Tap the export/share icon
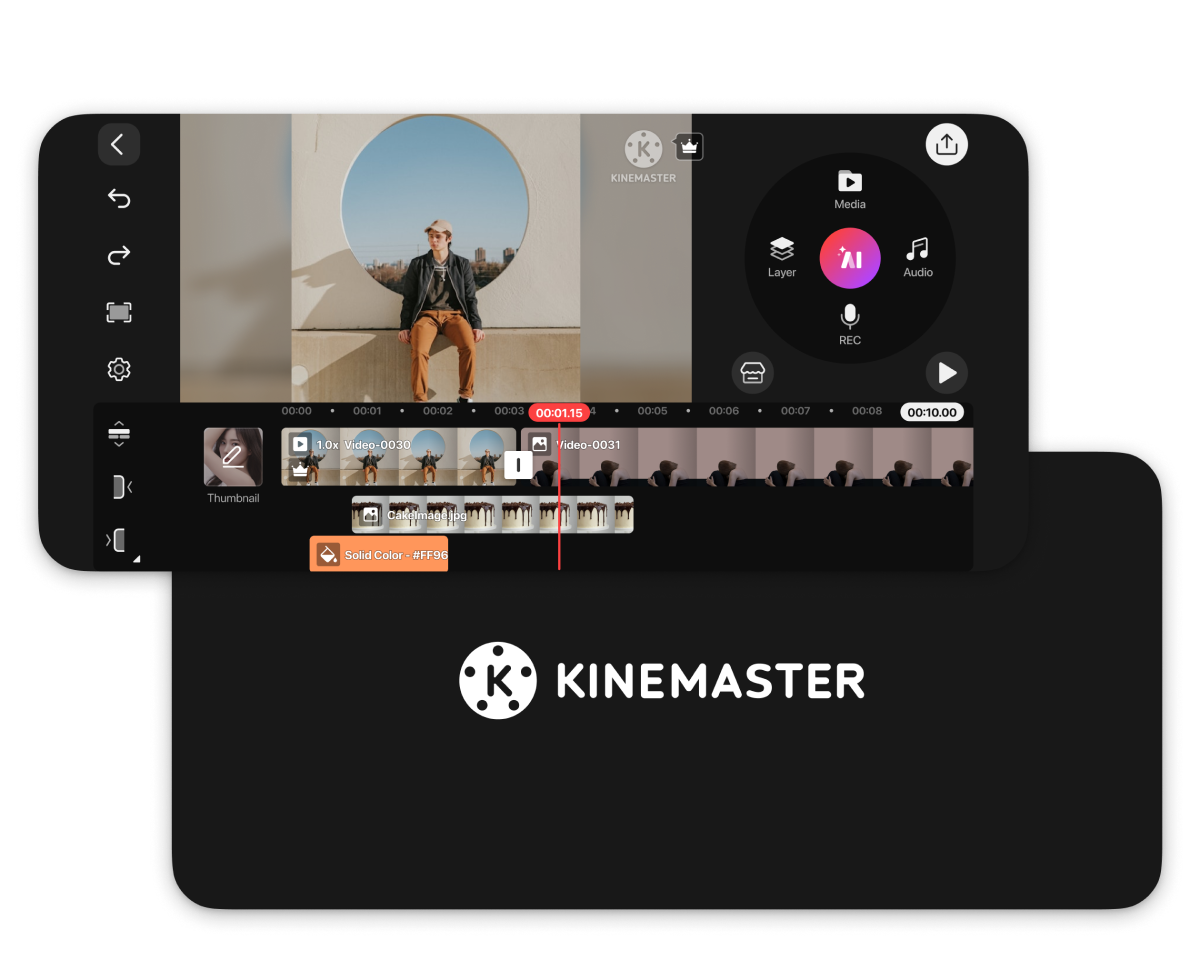 coord(945,144)
